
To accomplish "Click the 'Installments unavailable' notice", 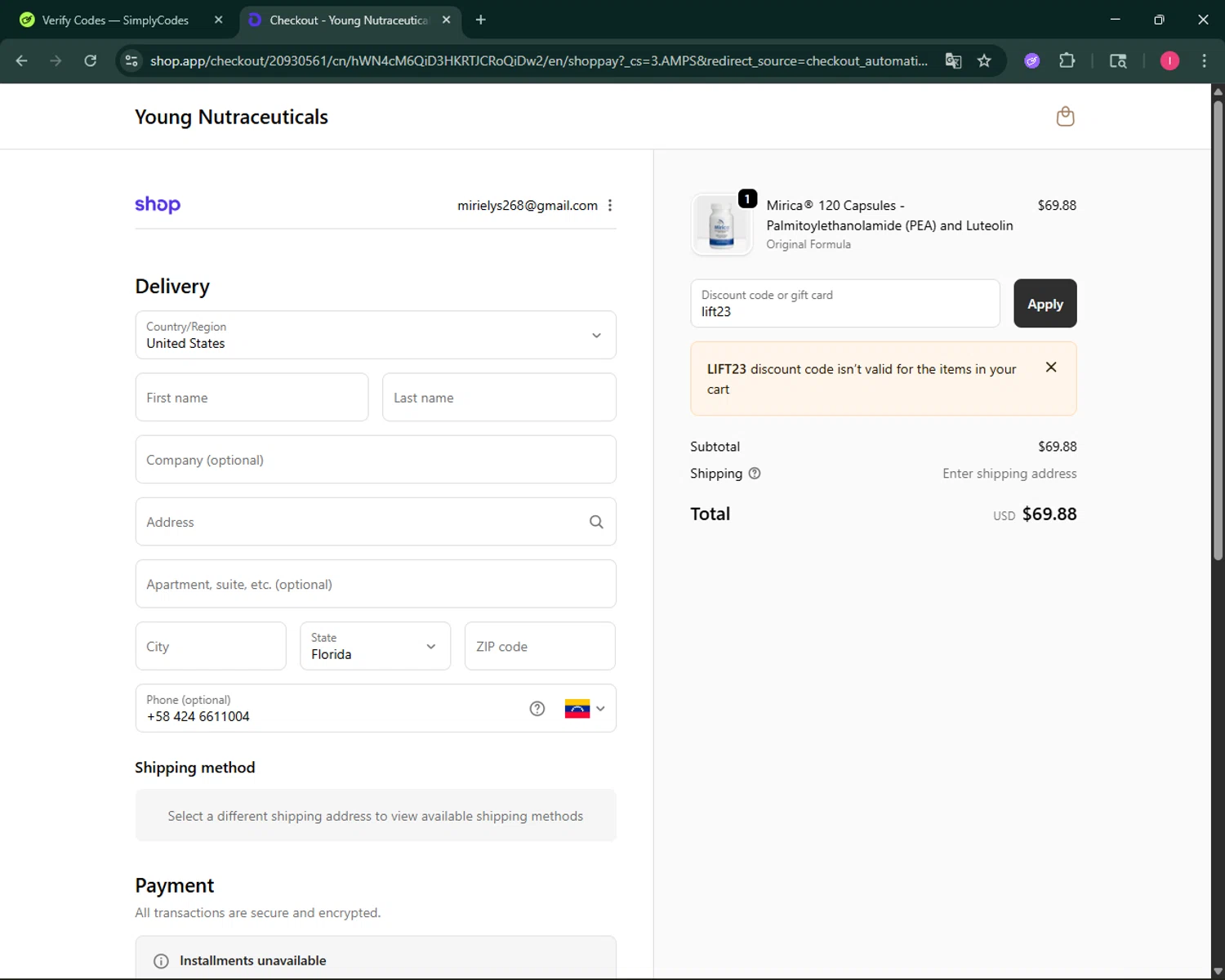I will tap(376, 959).
